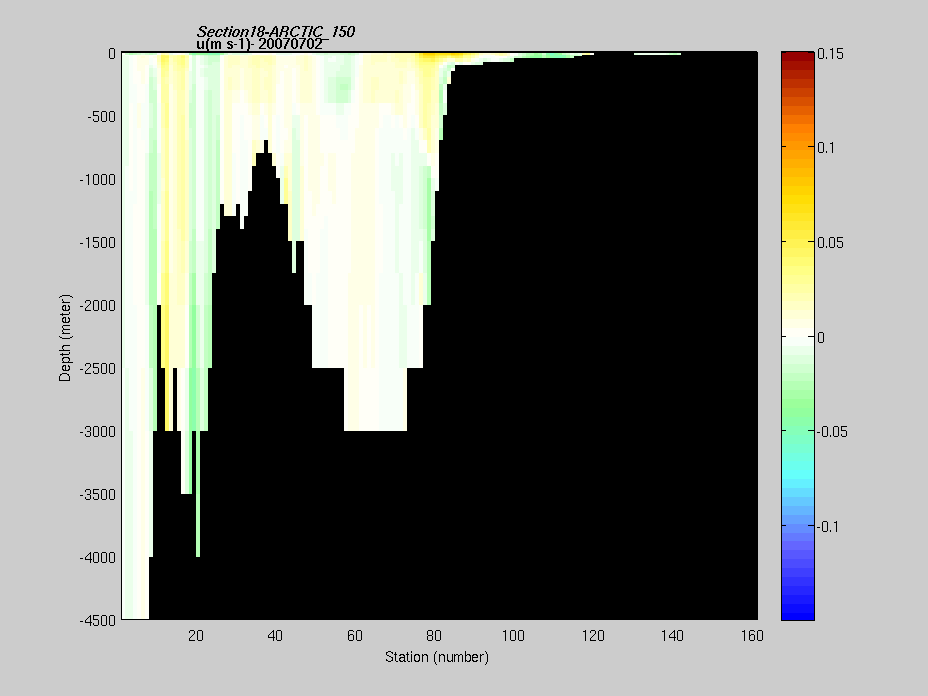928x696 pixels.
Task: Click the depth tick label '-500'
Action: (101, 117)
